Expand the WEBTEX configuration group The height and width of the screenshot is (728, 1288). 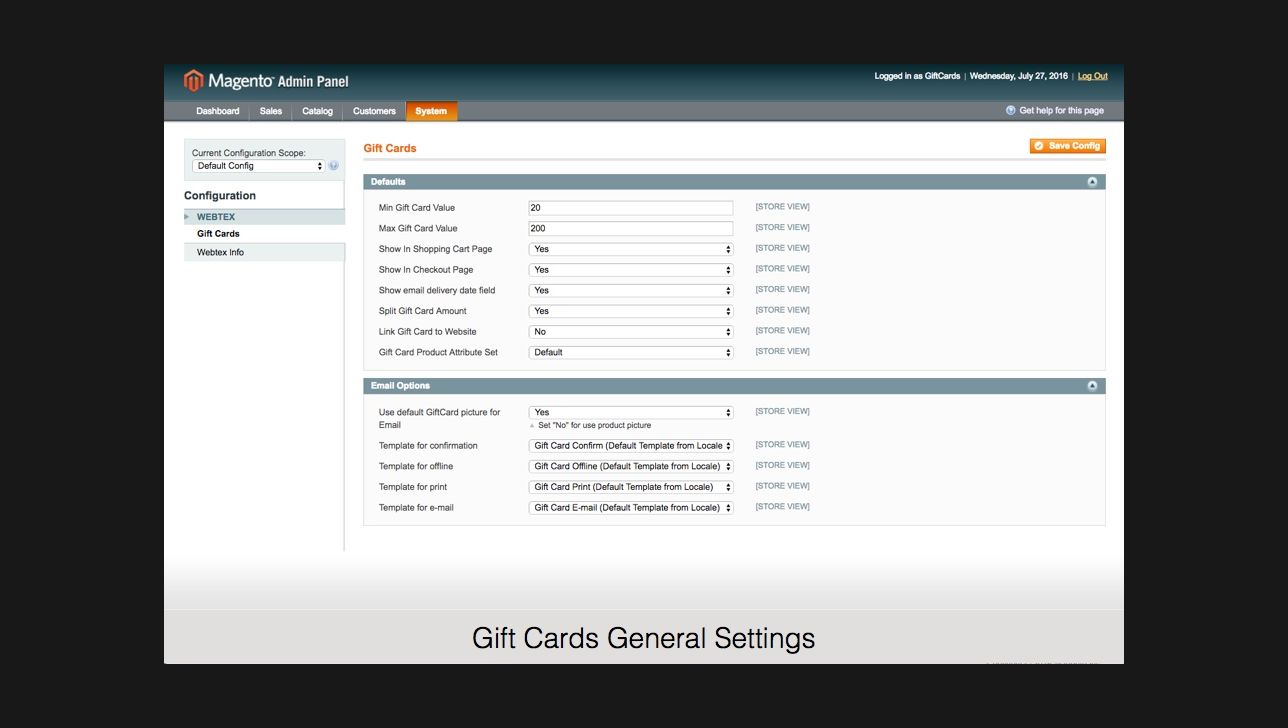215,217
